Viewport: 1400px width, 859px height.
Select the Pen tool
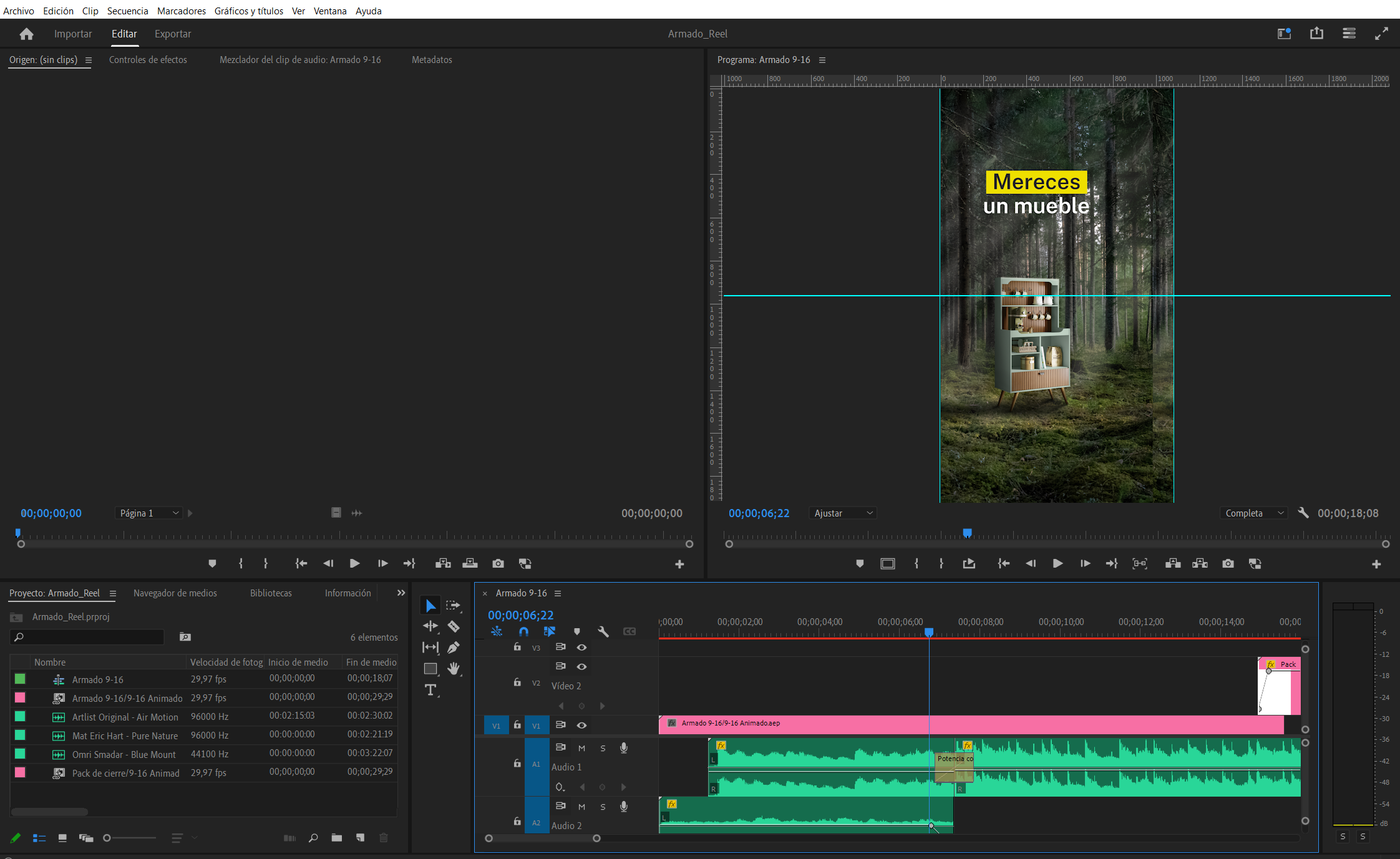[x=454, y=648]
